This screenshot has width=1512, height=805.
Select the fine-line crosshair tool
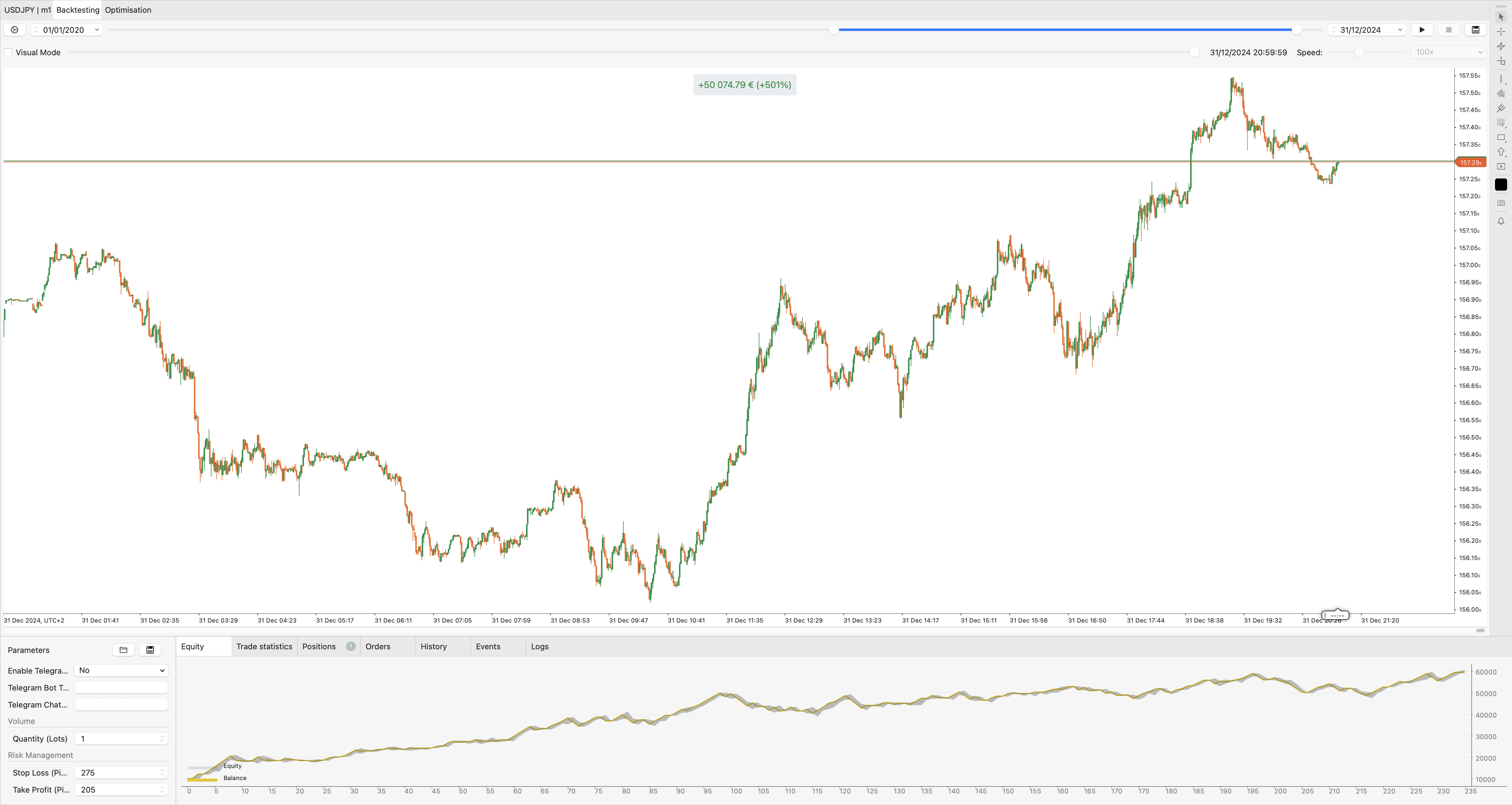(1501, 46)
